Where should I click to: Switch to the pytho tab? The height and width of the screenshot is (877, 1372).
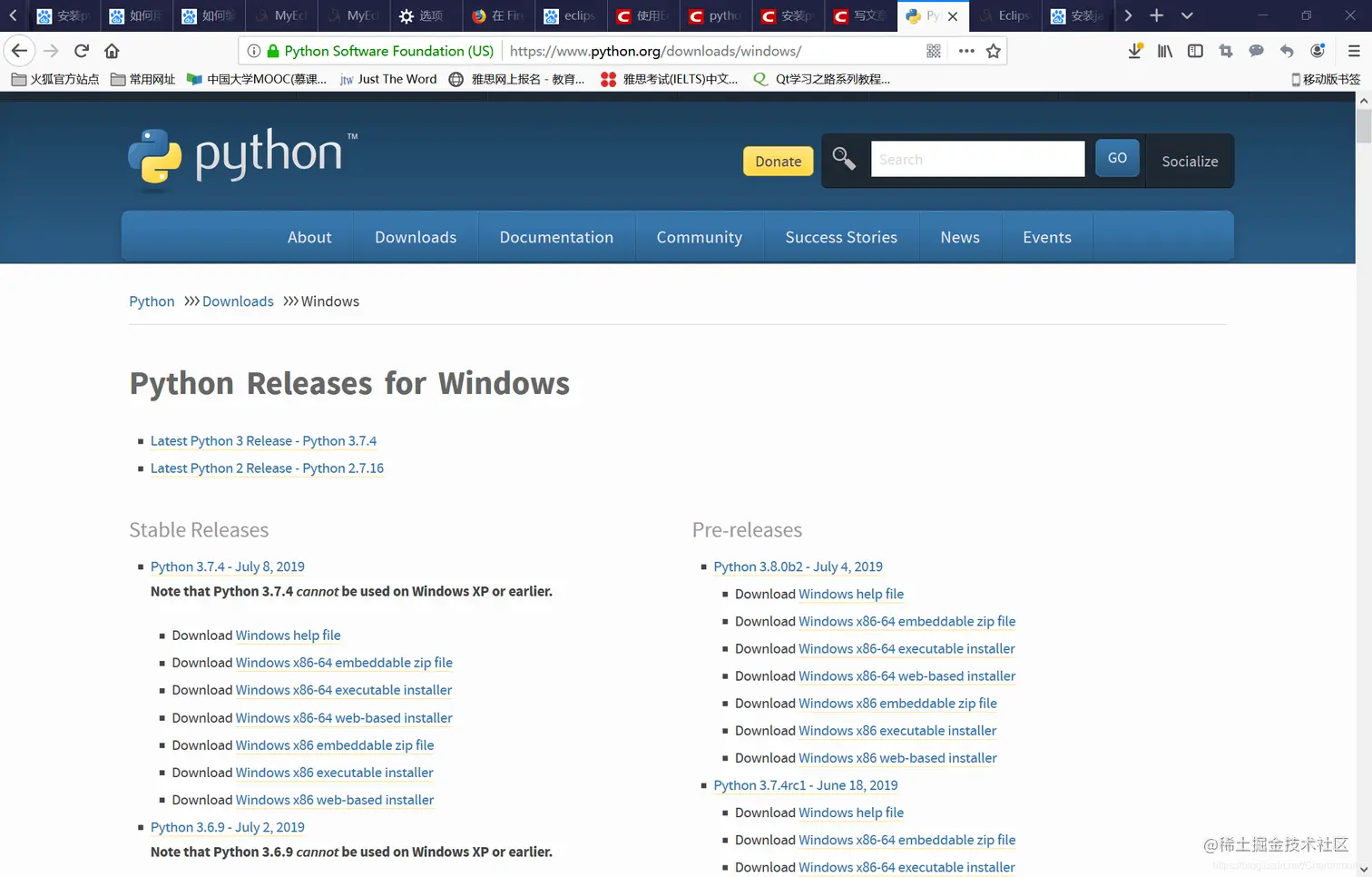point(715,16)
